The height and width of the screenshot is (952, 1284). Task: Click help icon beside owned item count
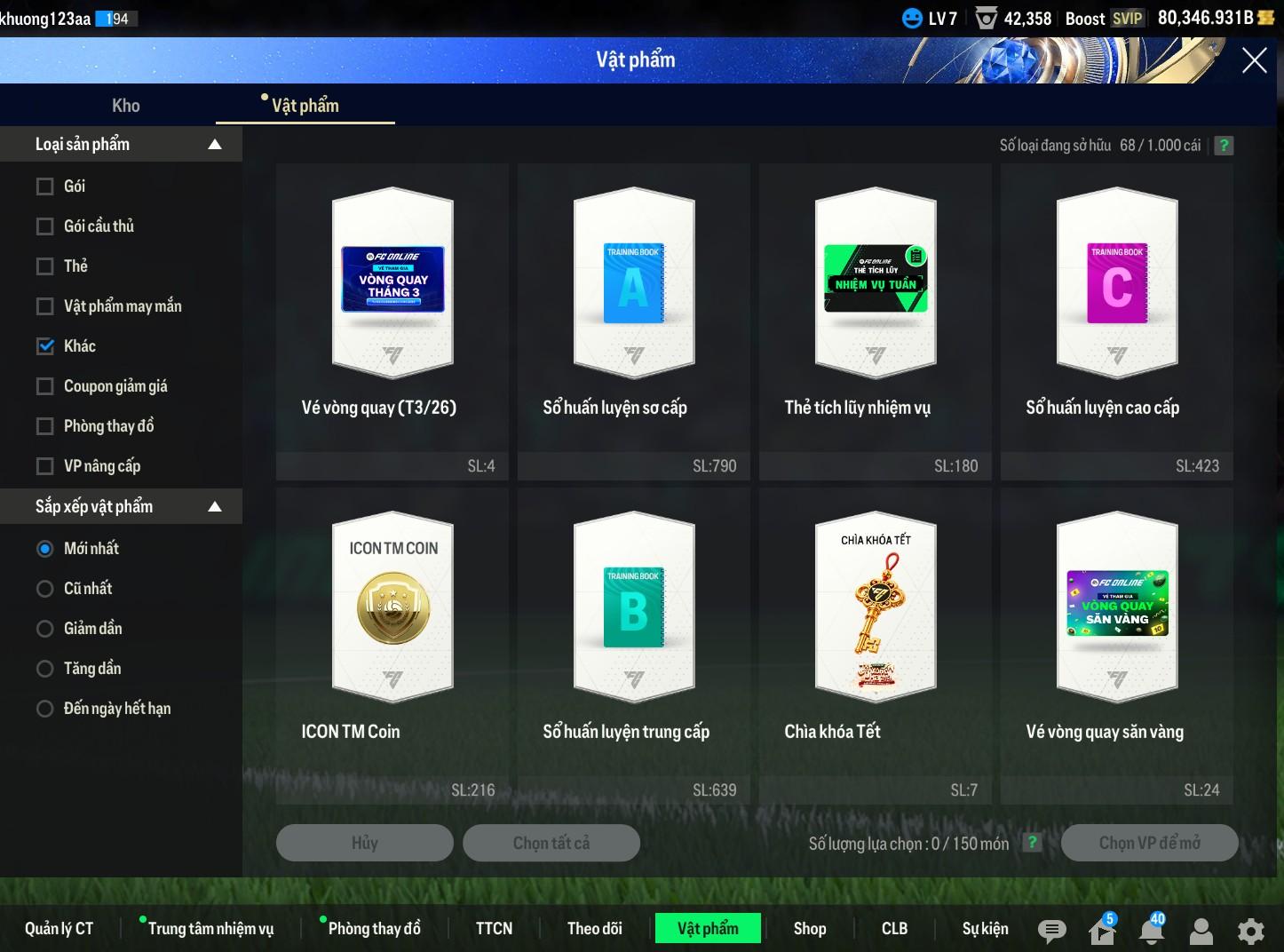[x=1224, y=146]
